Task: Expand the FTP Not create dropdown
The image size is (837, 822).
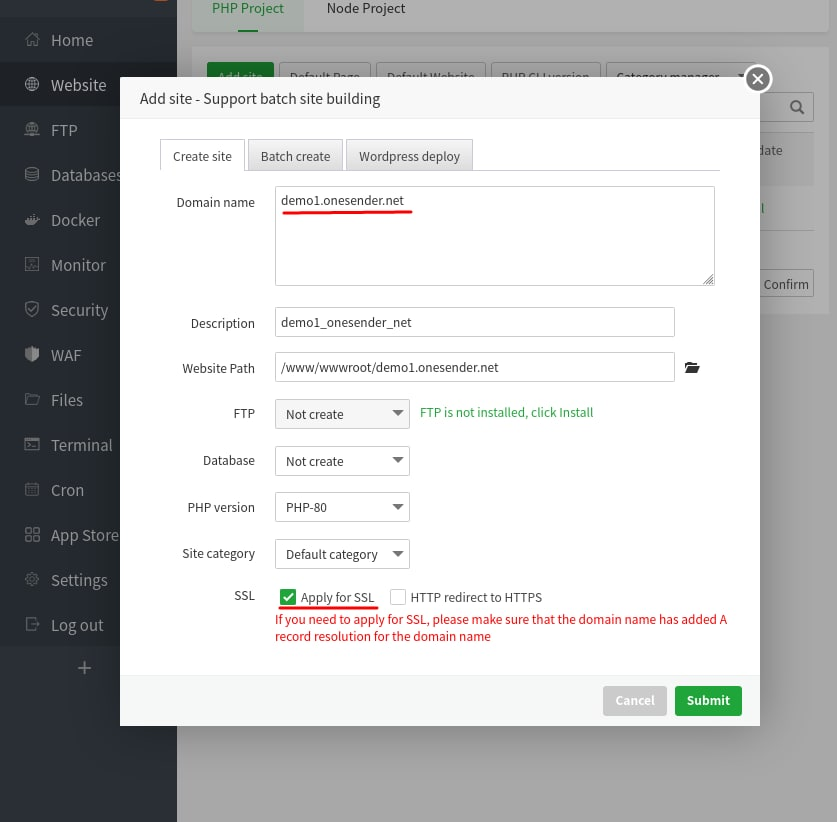Action: [342, 414]
